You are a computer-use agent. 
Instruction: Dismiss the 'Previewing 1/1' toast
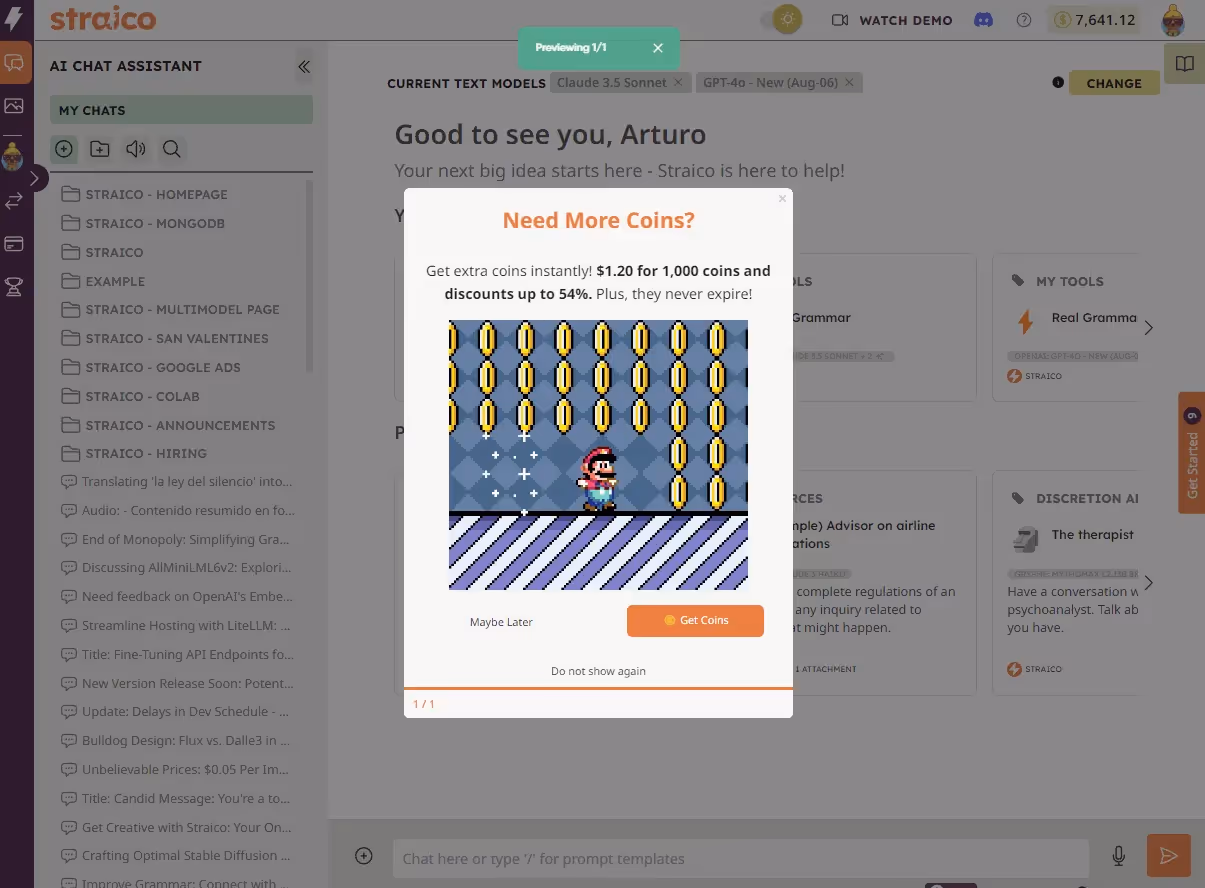(x=657, y=47)
